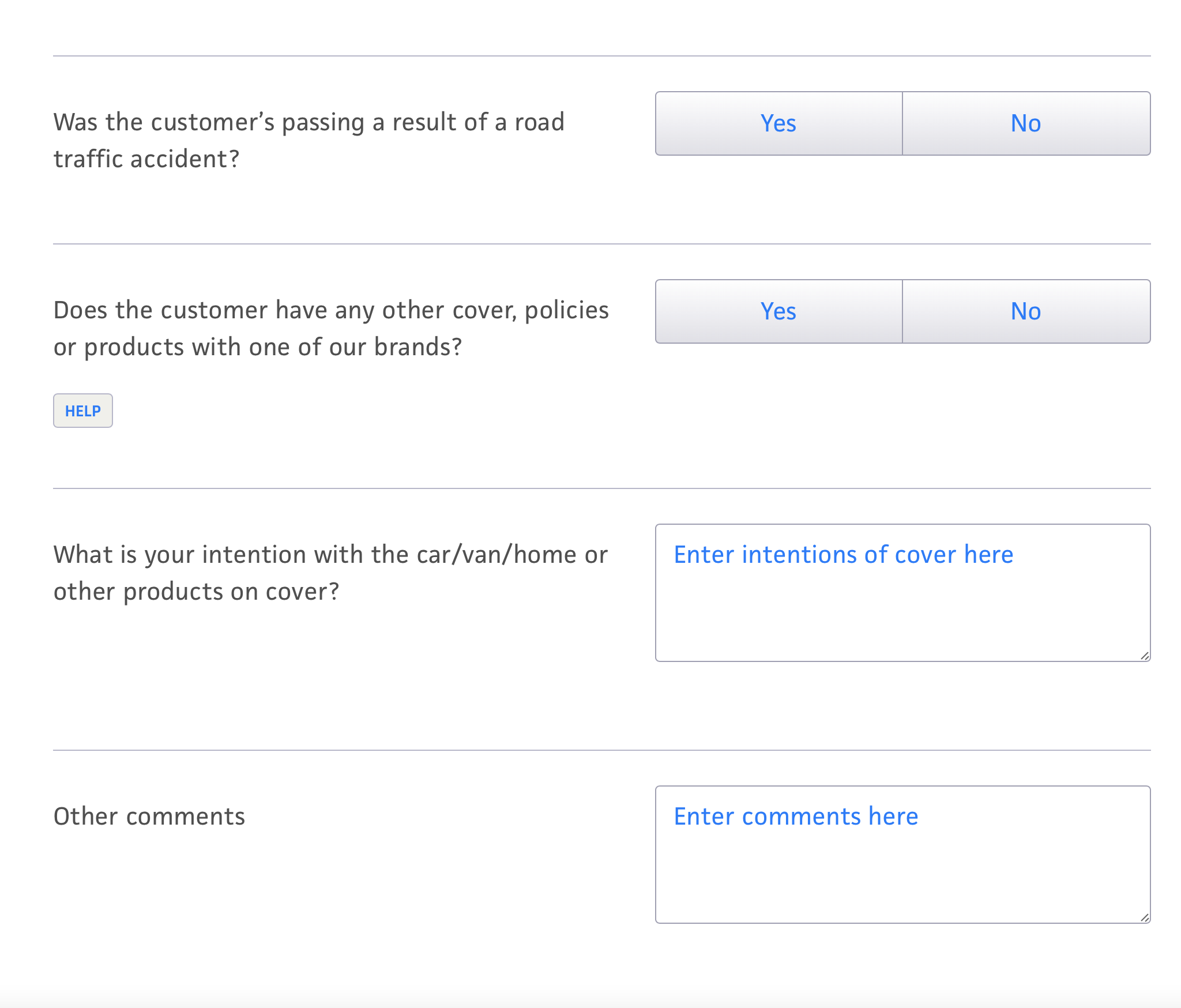Grab the intentions text area resize handle
The width and height of the screenshot is (1181, 1008).
[x=1145, y=656]
